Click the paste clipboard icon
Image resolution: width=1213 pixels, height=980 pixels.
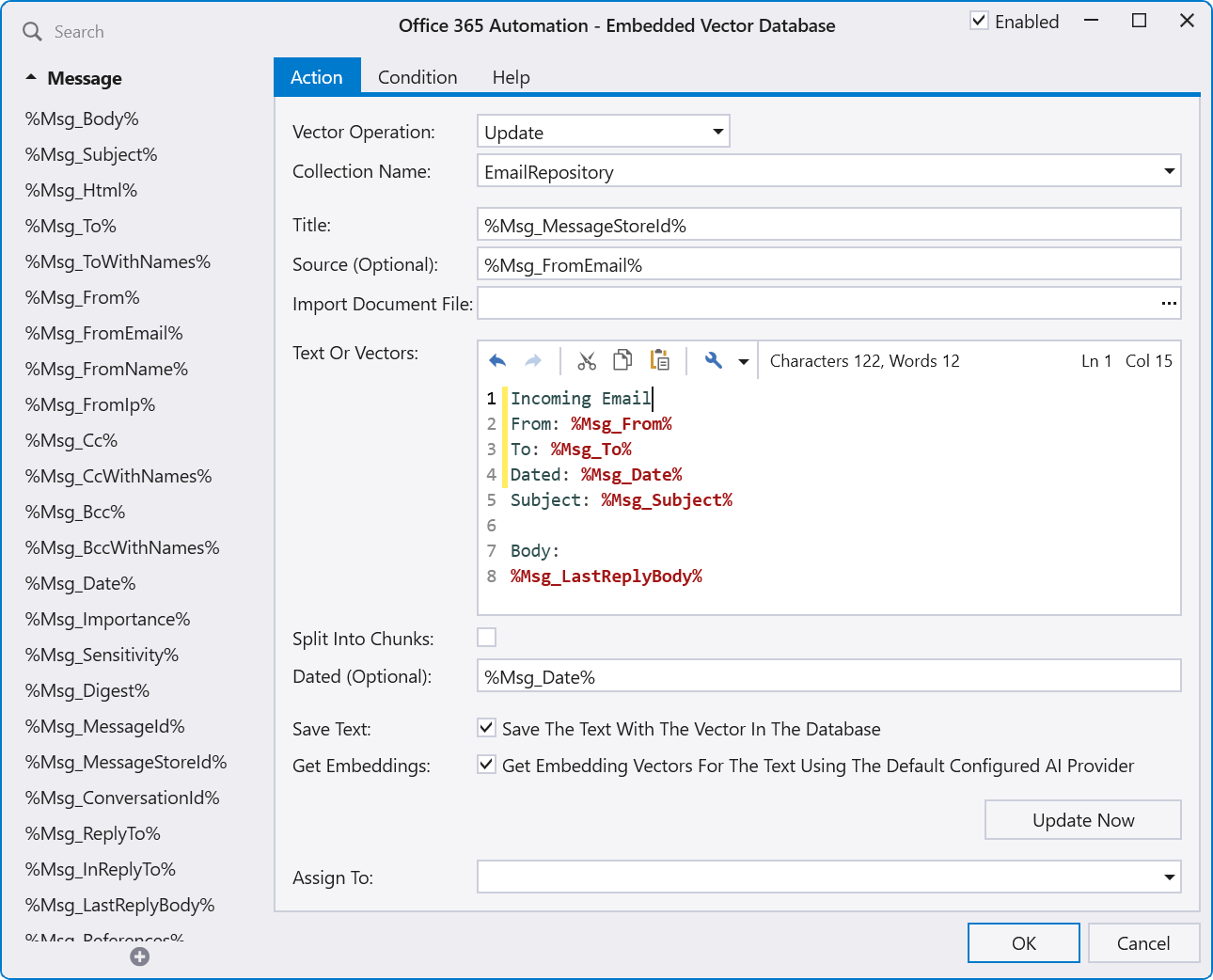coord(660,360)
